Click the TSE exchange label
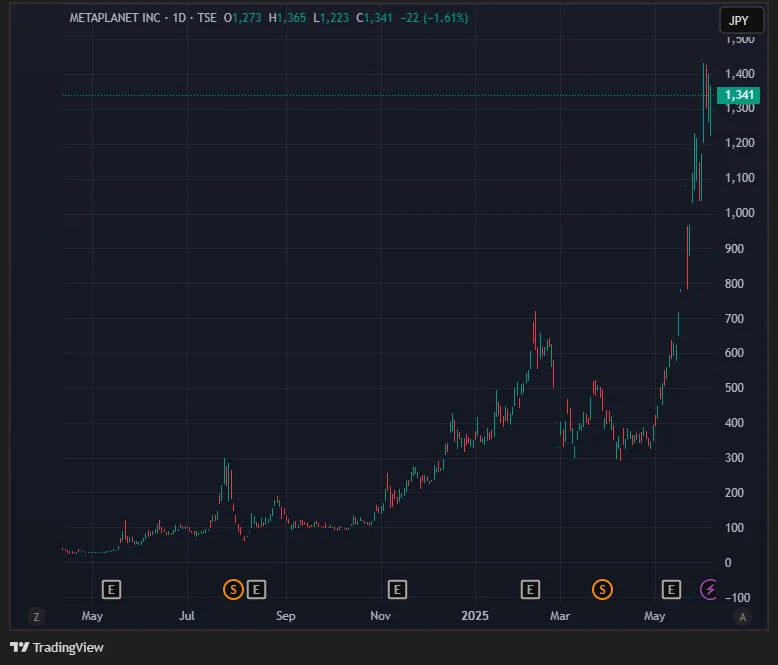This screenshot has width=778, height=665. [207, 18]
